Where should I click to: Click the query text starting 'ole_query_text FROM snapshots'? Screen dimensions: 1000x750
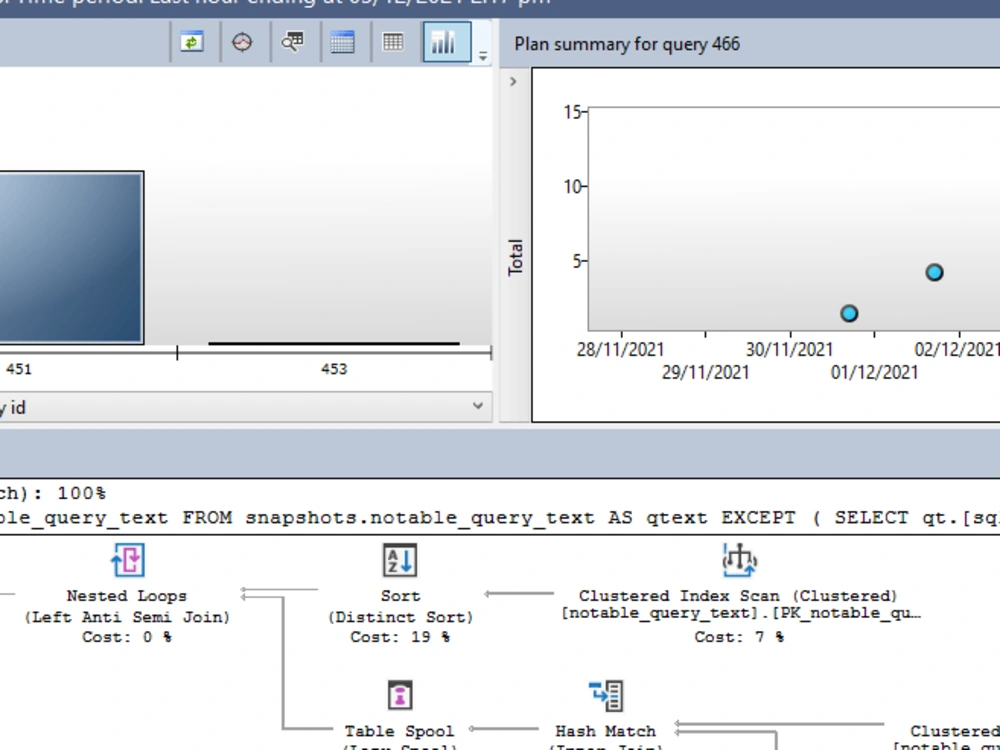(x=500, y=517)
